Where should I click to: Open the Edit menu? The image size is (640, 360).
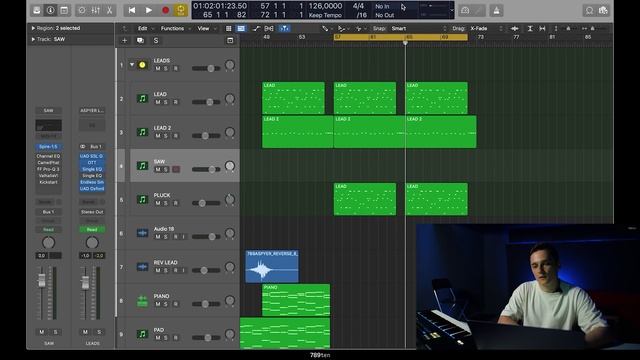tap(142, 29)
